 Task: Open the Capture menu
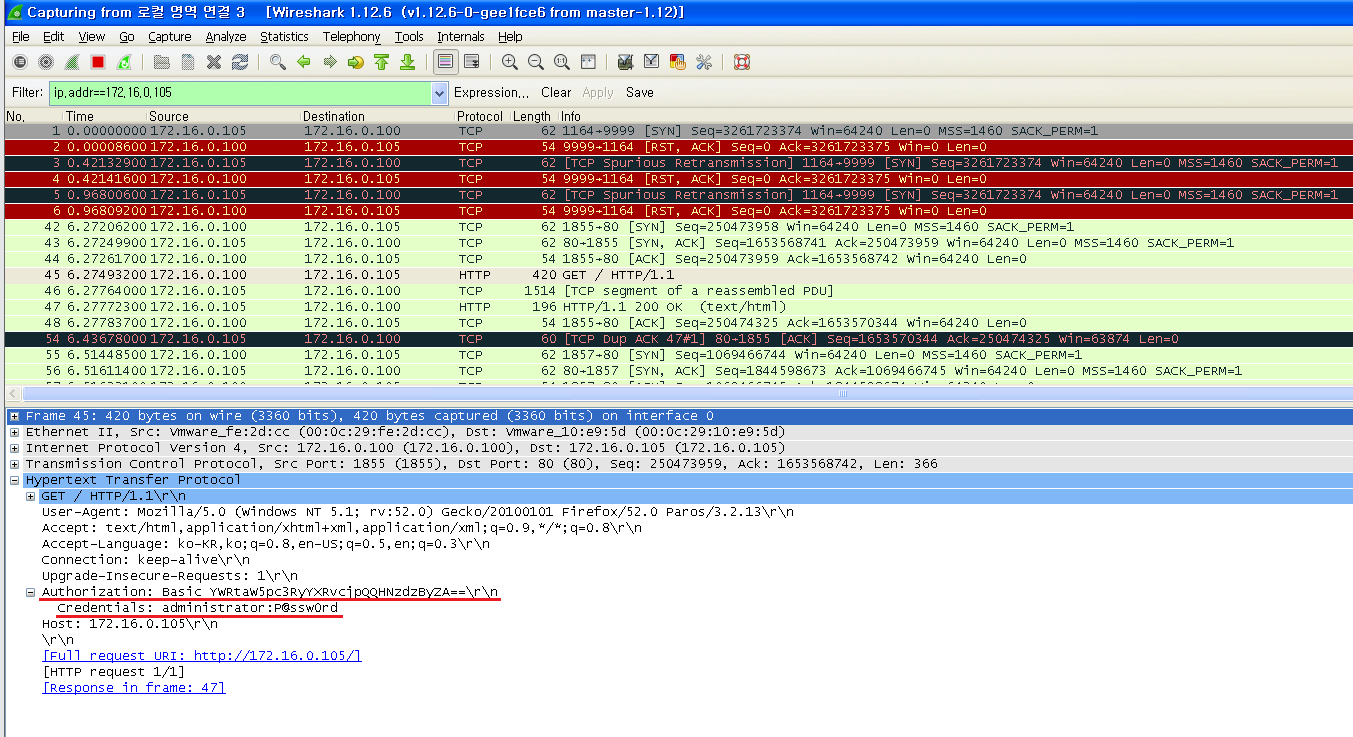pyautogui.click(x=170, y=36)
